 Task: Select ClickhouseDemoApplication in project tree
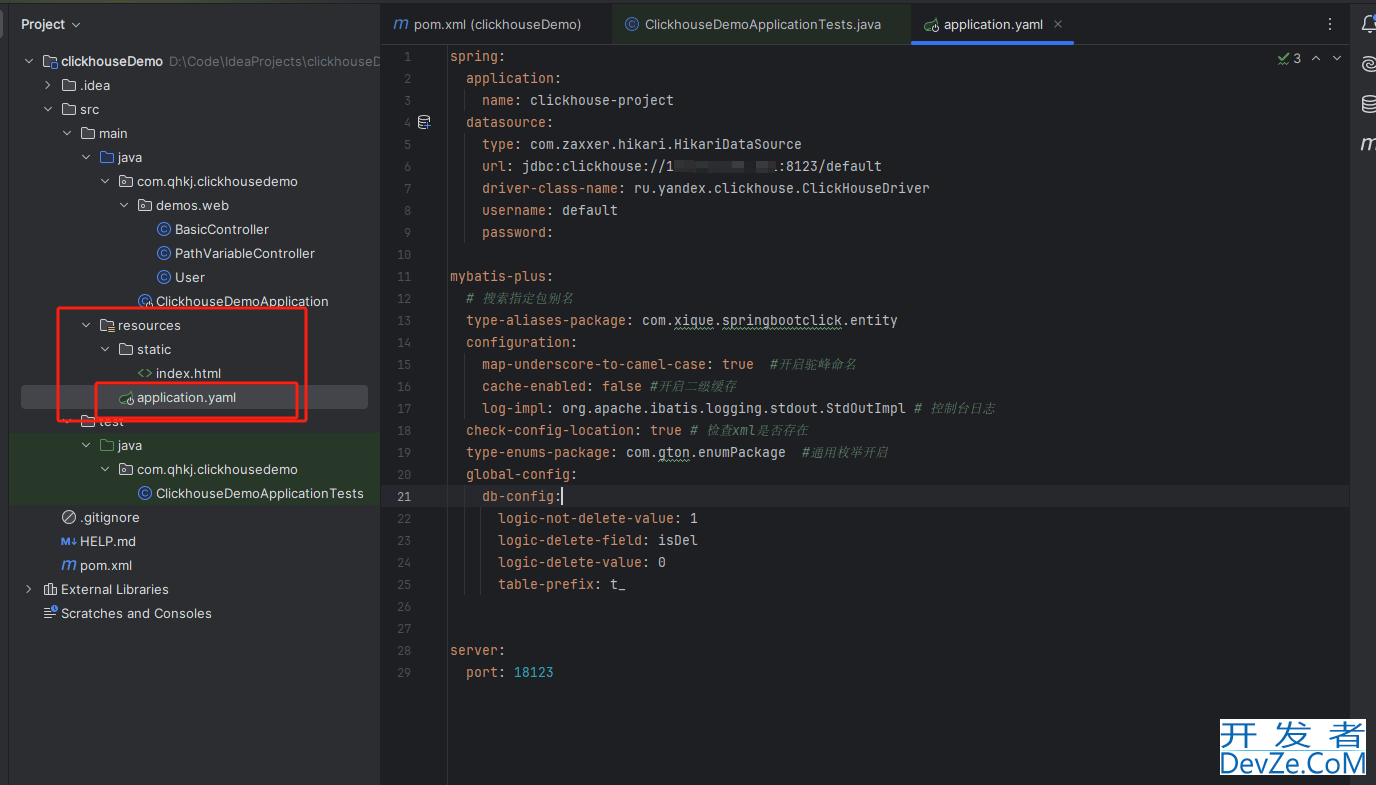(242, 301)
